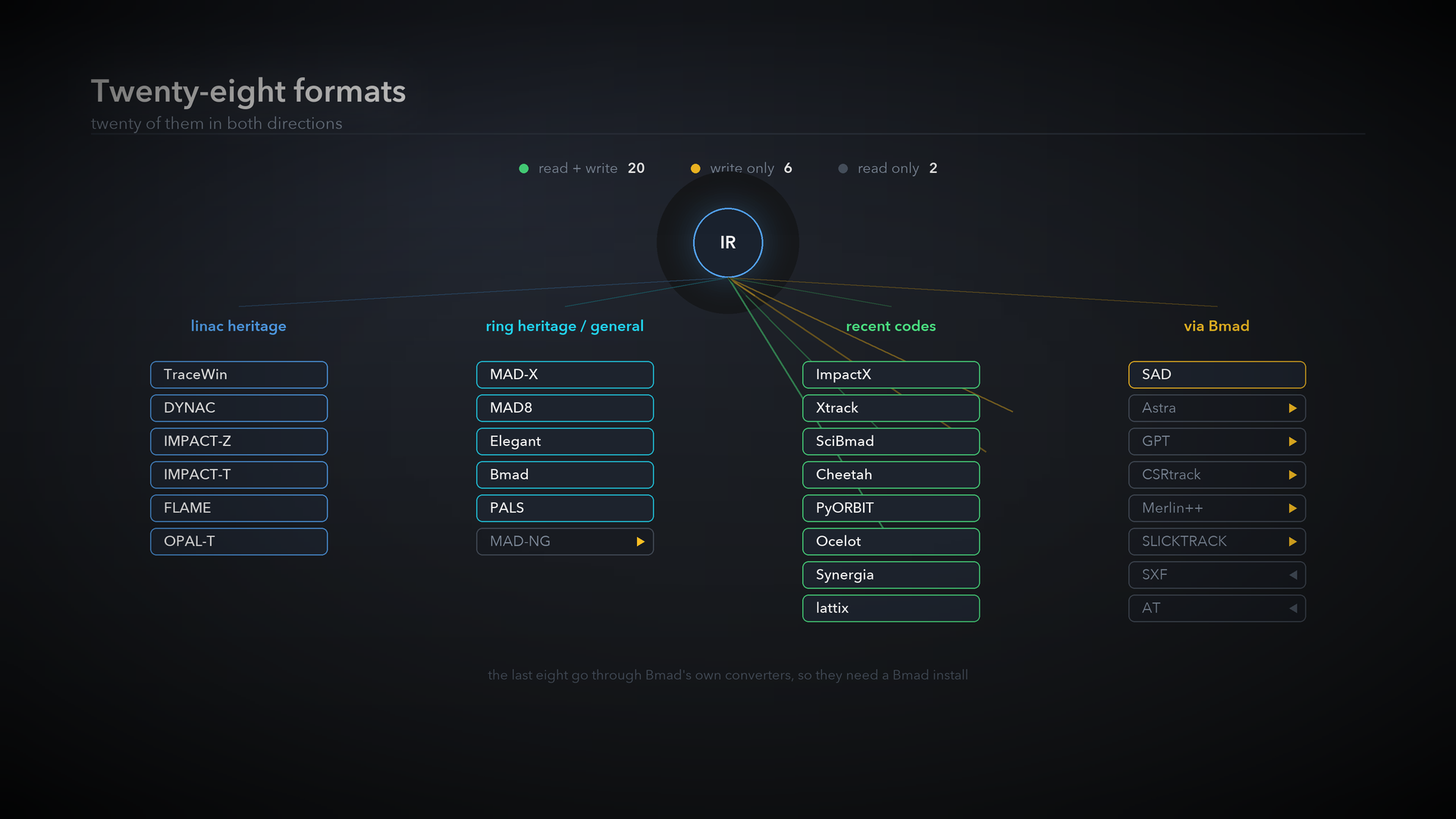This screenshot has height=819, width=1456.
Task: Click the Astra label text
Action: [1159, 408]
